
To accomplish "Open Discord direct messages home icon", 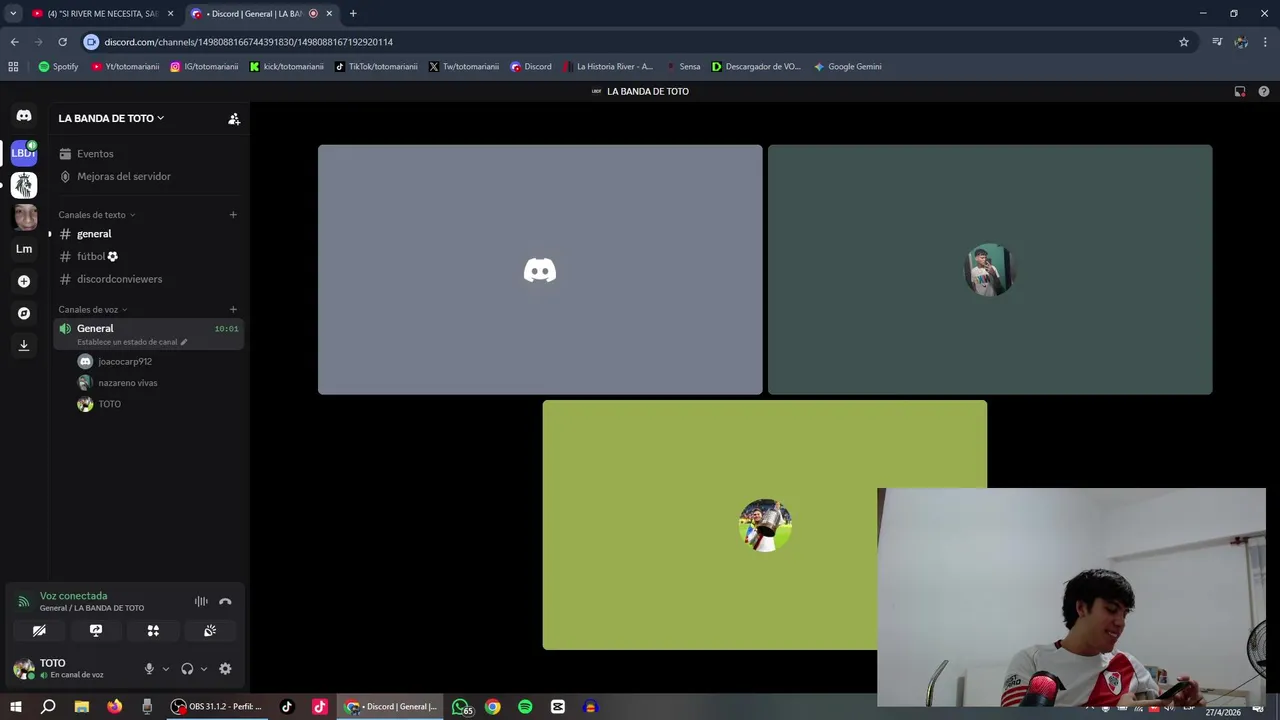I will (x=24, y=116).
